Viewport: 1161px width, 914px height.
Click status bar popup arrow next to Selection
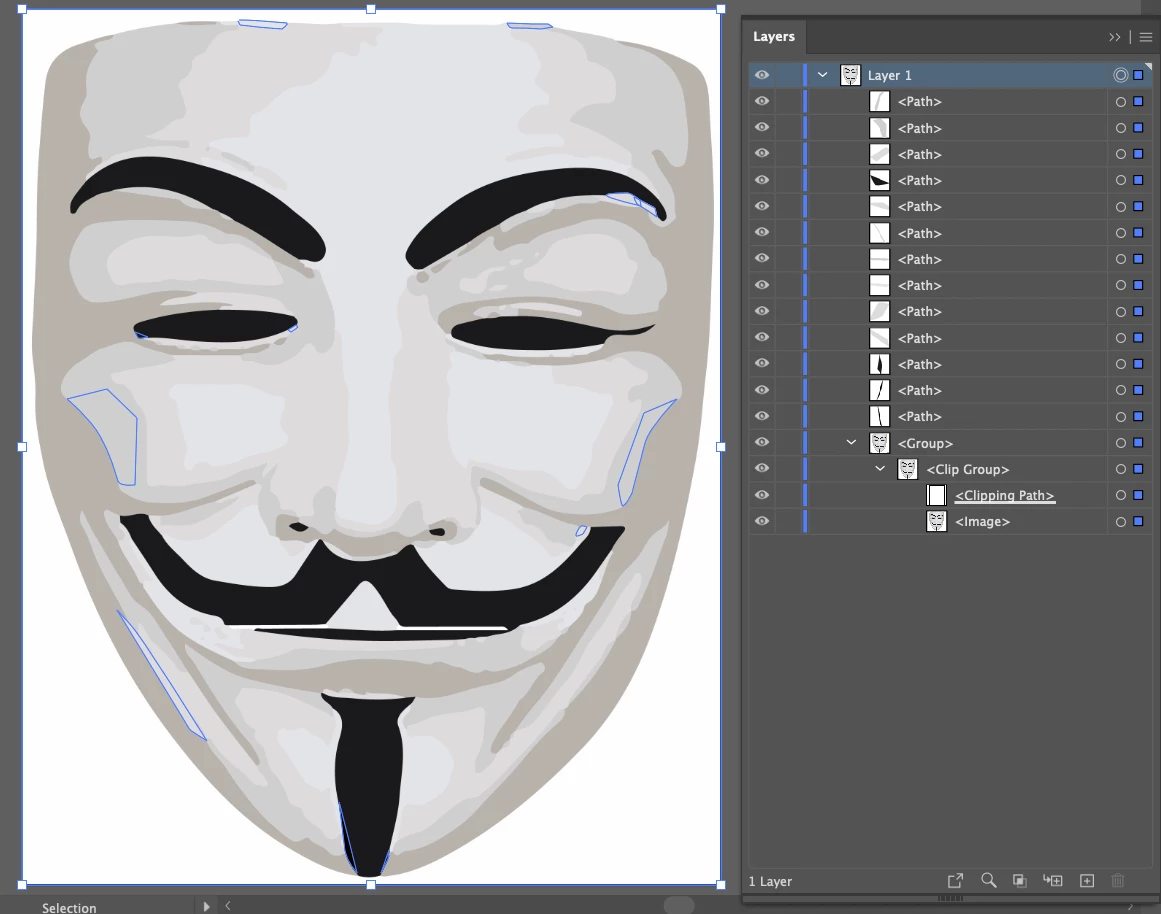[x=206, y=906]
